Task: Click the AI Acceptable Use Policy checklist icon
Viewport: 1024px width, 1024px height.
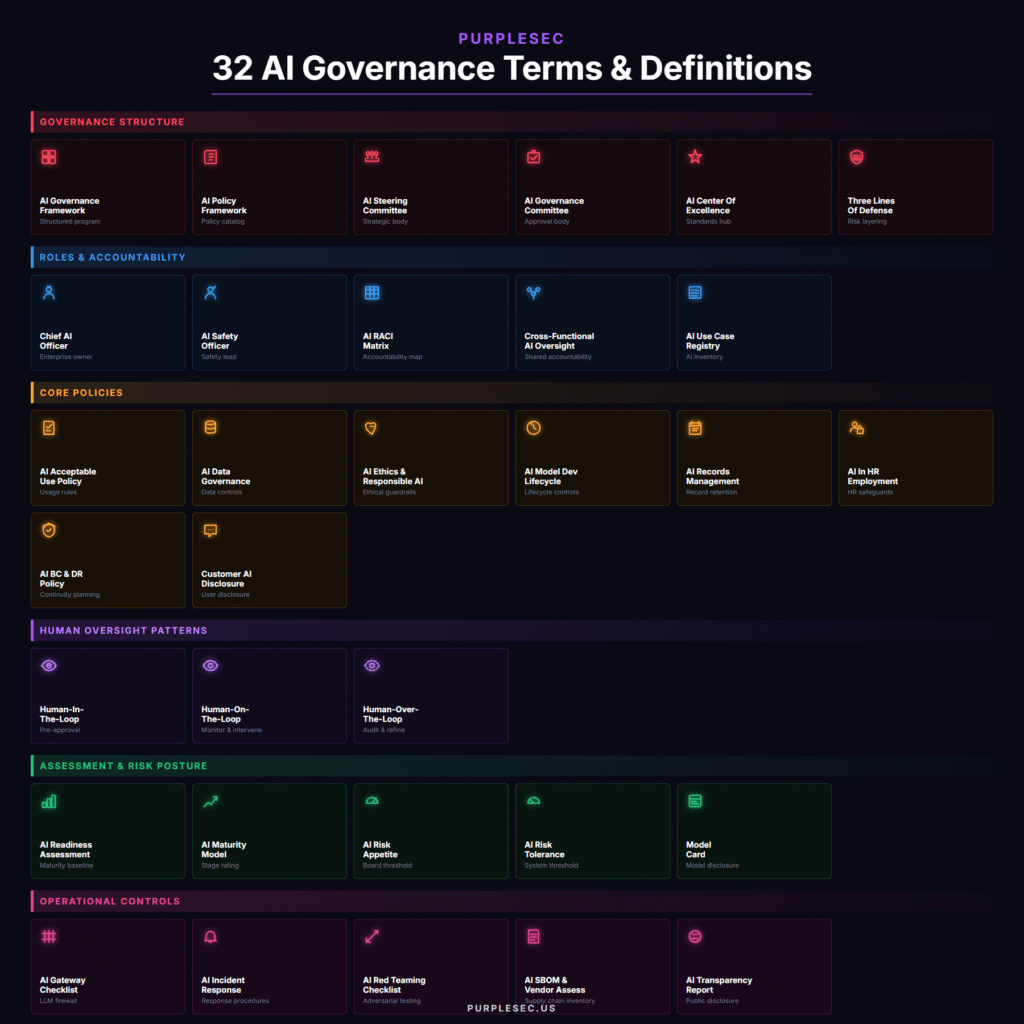Action: [x=49, y=428]
